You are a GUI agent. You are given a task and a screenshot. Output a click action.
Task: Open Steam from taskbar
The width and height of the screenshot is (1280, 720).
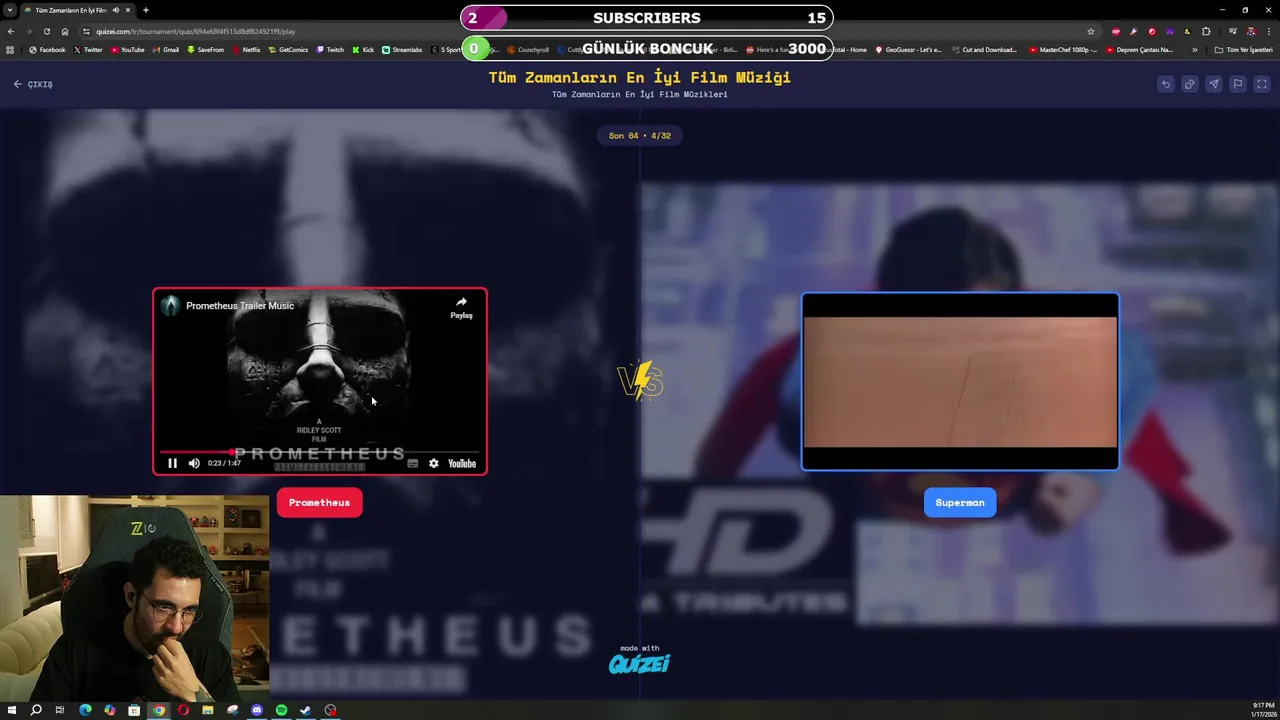click(x=306, y=710)
